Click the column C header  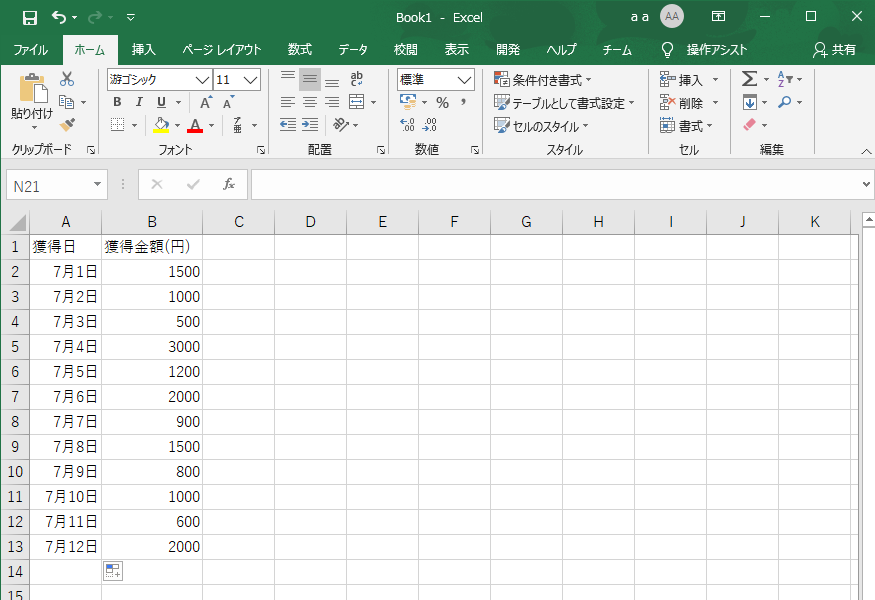(239, 222)
